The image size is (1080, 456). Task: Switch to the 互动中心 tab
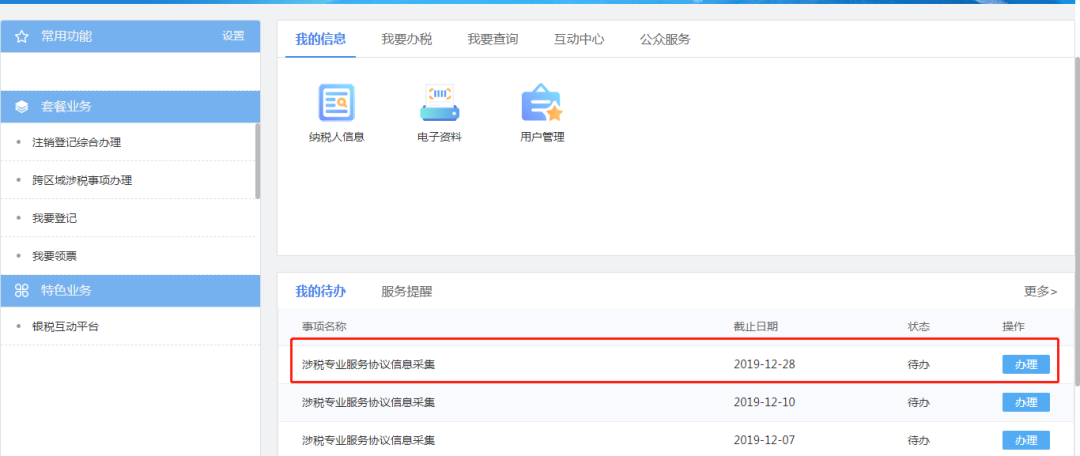(579, 39)
